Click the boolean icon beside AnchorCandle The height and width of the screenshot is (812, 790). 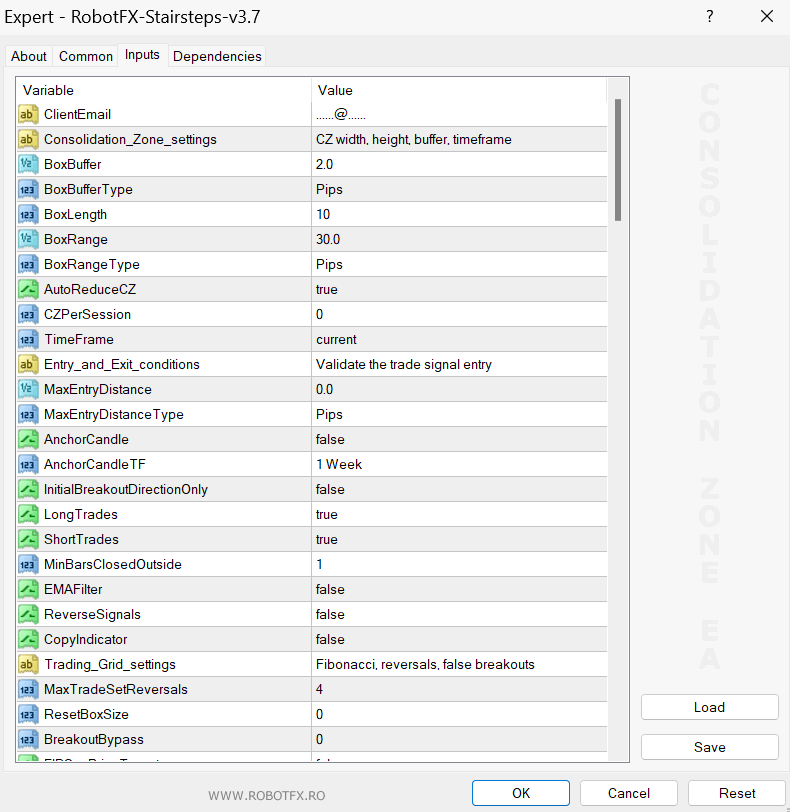pyautogui.click(x=28, y=439)
